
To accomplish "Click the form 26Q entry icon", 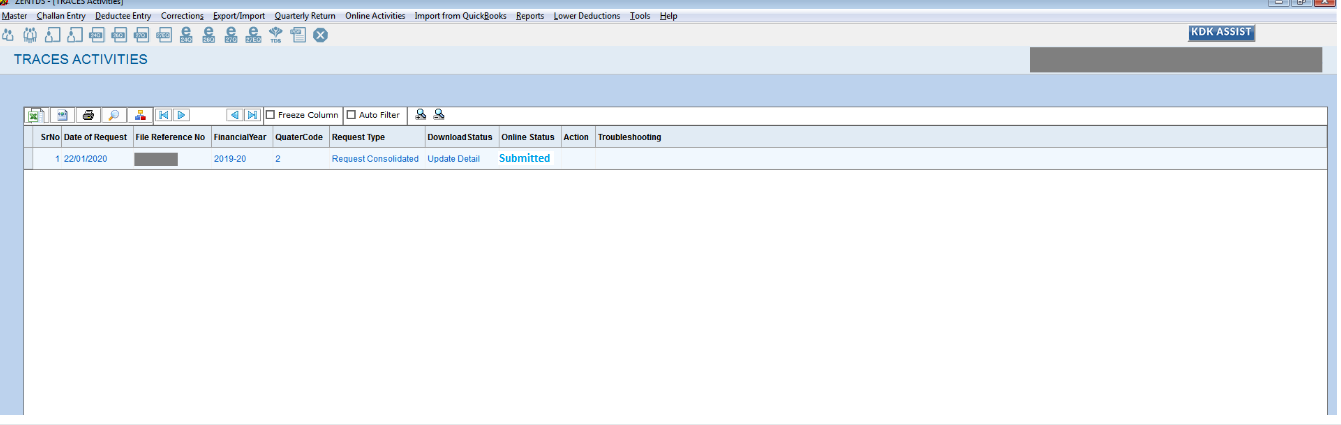I will (x=119, y=35).
